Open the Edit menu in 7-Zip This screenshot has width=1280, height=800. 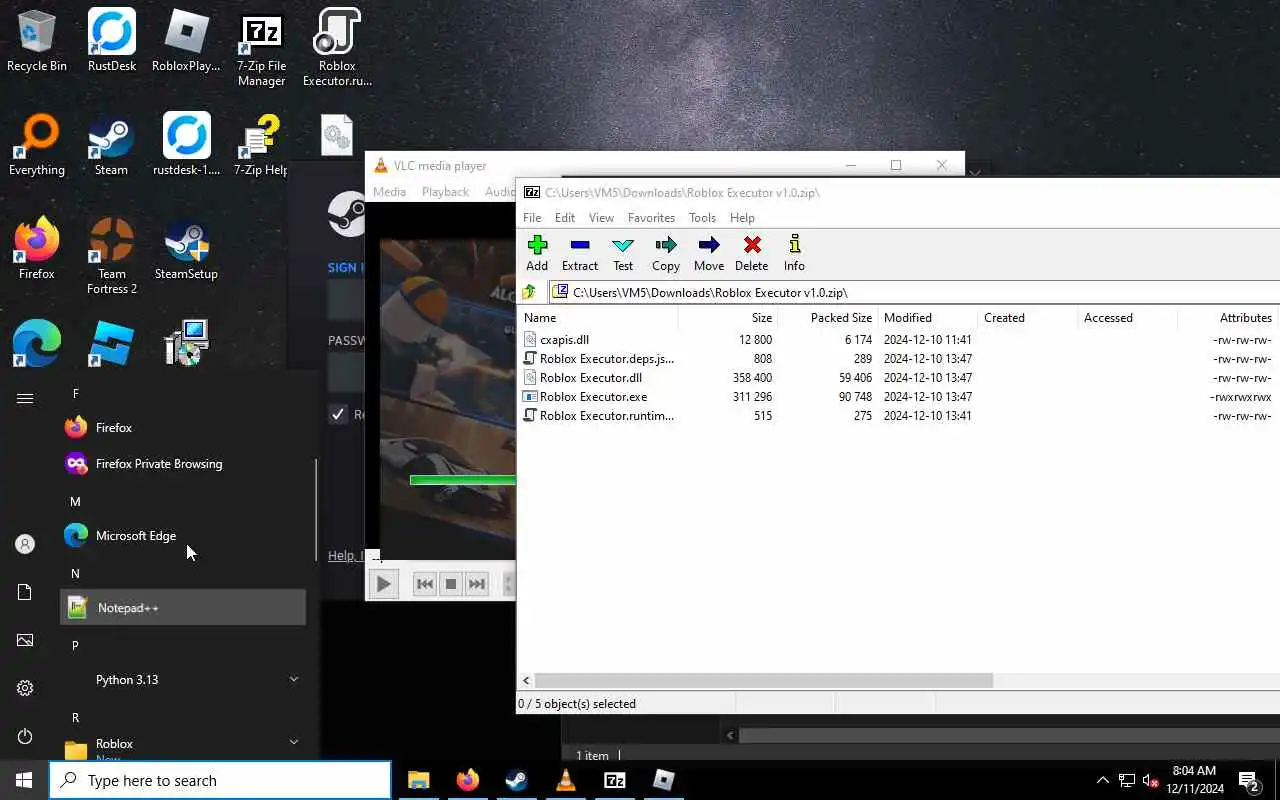click(x=565, y=217)
